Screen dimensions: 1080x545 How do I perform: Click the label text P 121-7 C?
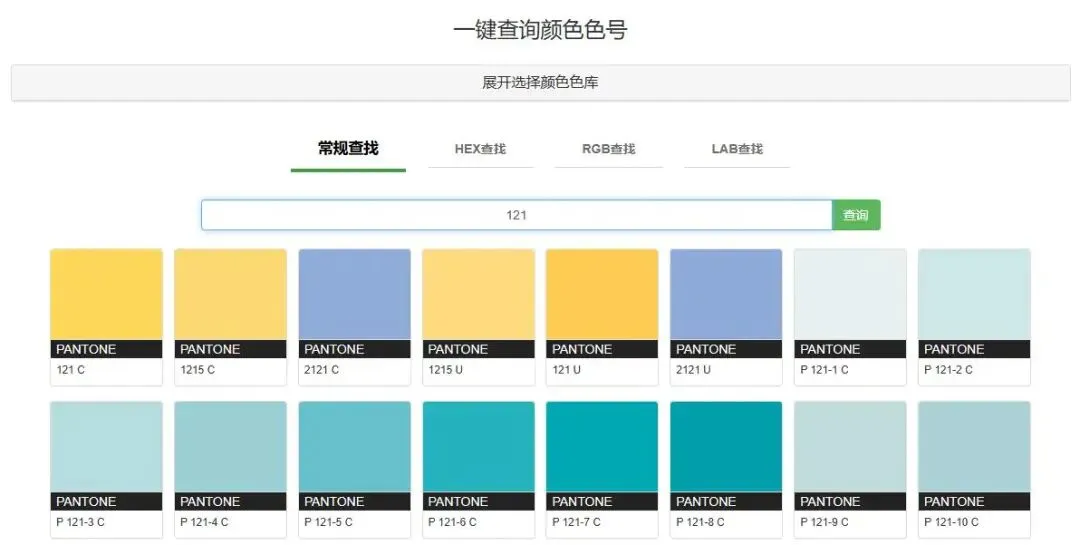577,522
